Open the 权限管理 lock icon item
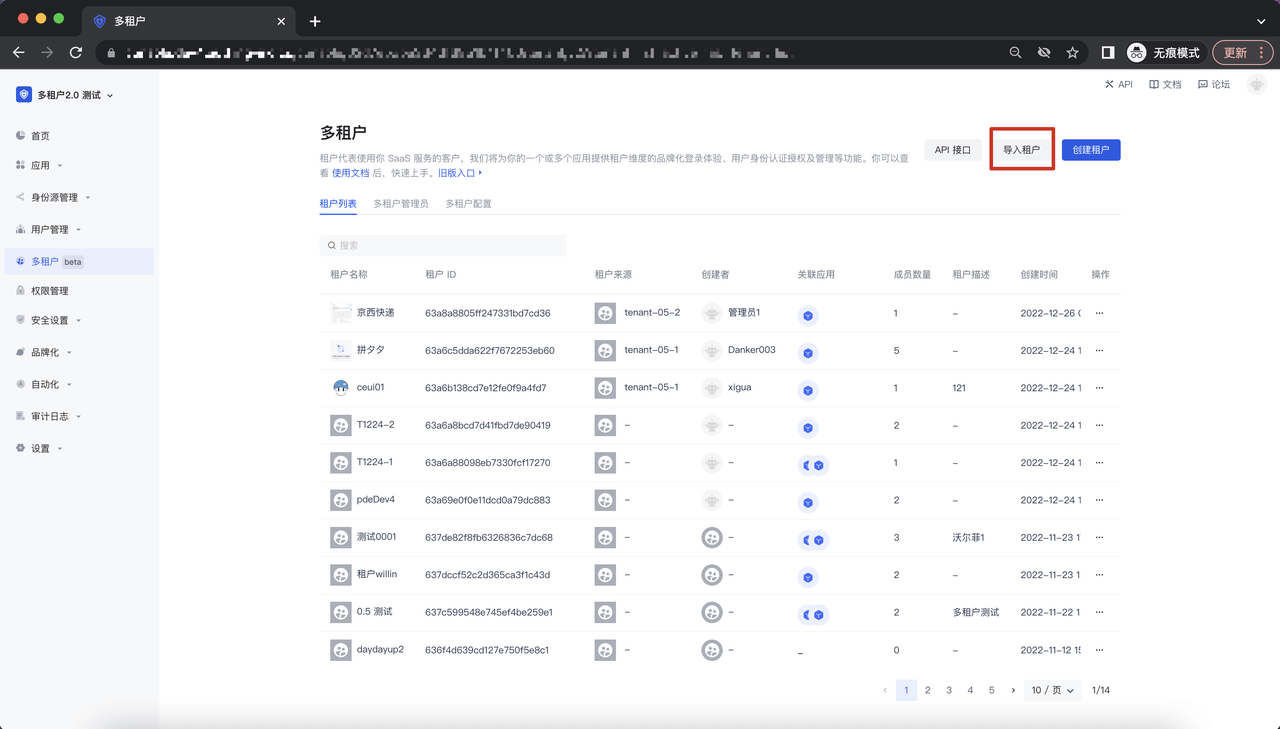Screen dimensions: 1280x729 [x=20, y=291]
